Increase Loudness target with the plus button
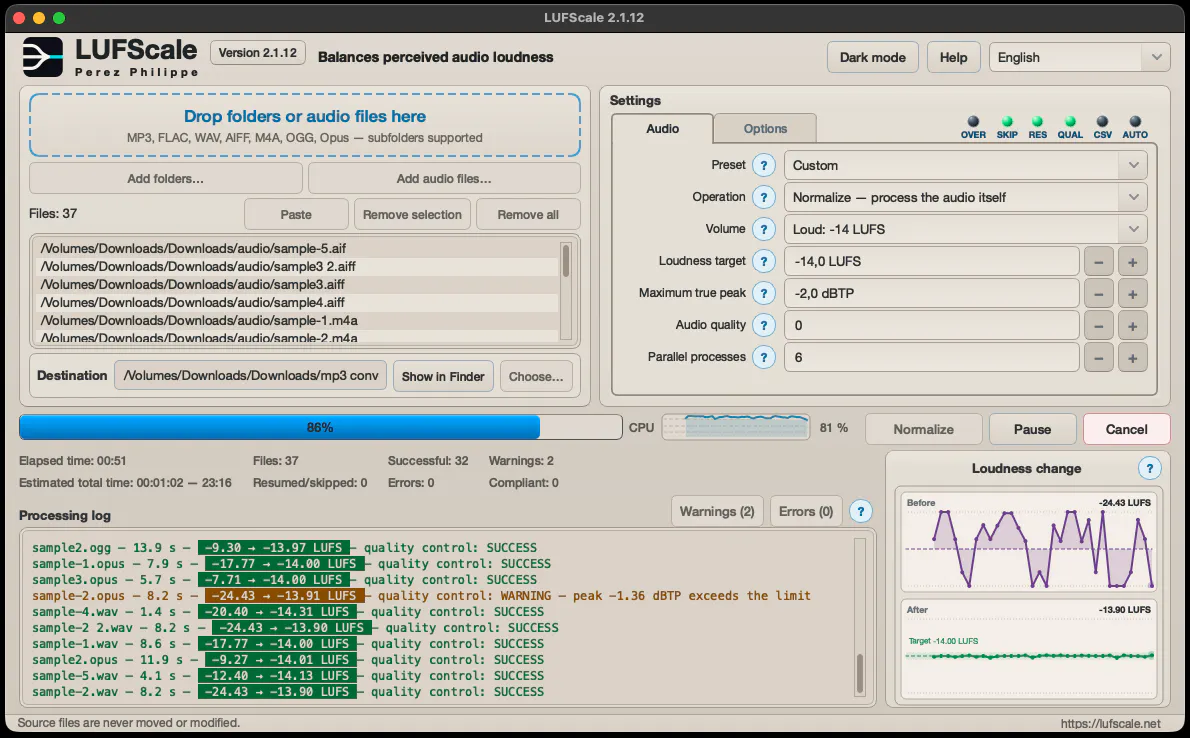The height and width of the screenshot is (738, 1190). [1132, 262]
